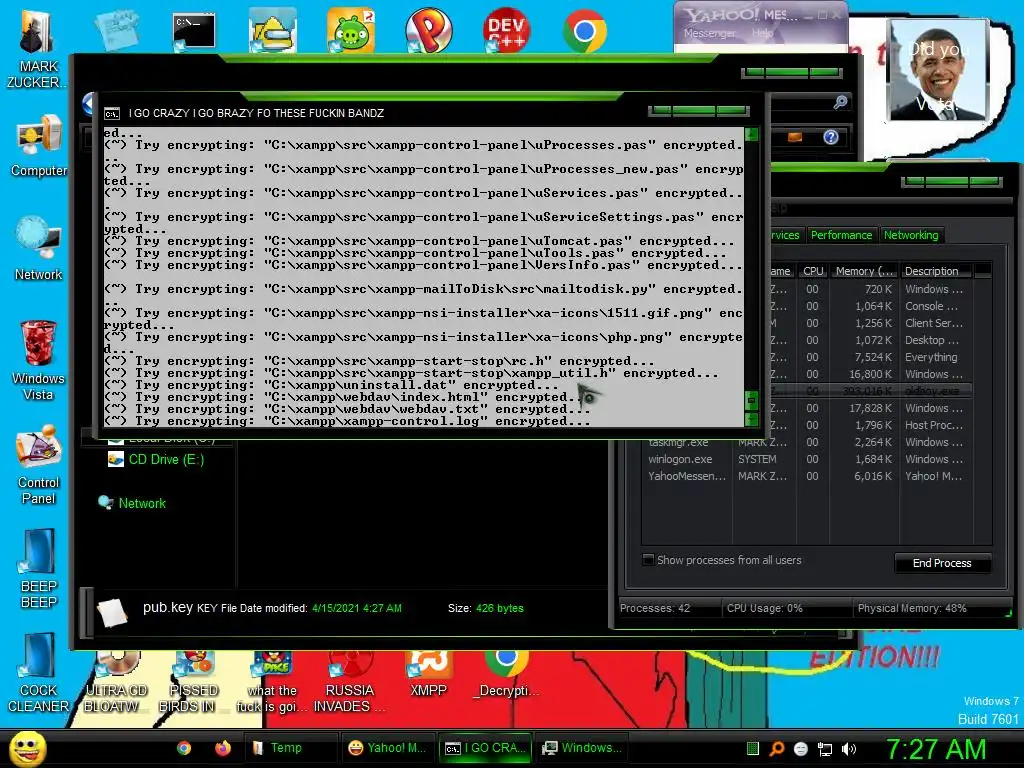
Task: Click the End Process button
Action: click(x=942, y=563)
